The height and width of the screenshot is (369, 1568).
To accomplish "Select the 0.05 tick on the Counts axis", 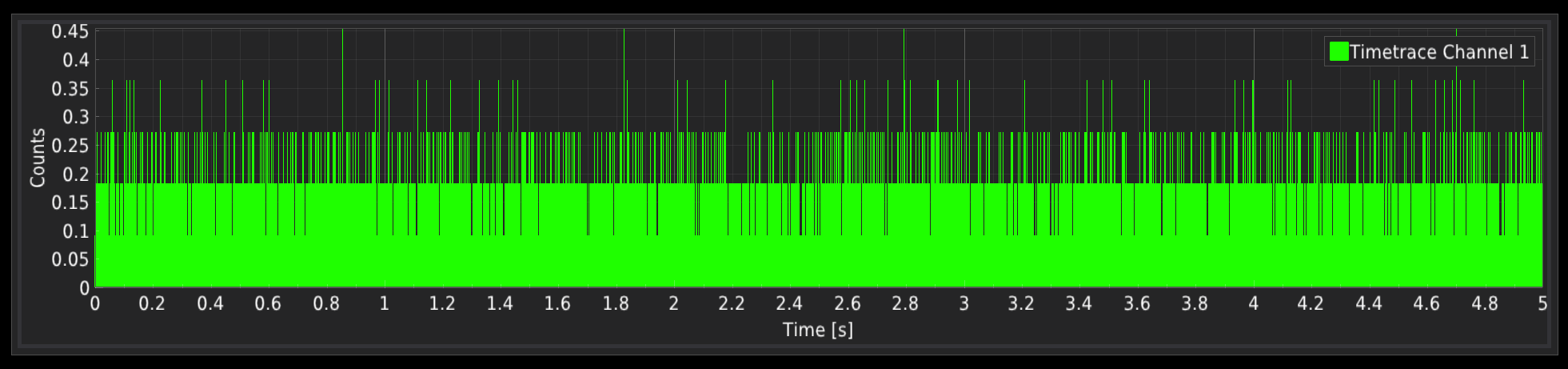I will pyautogui.click(x=70, y=259).
